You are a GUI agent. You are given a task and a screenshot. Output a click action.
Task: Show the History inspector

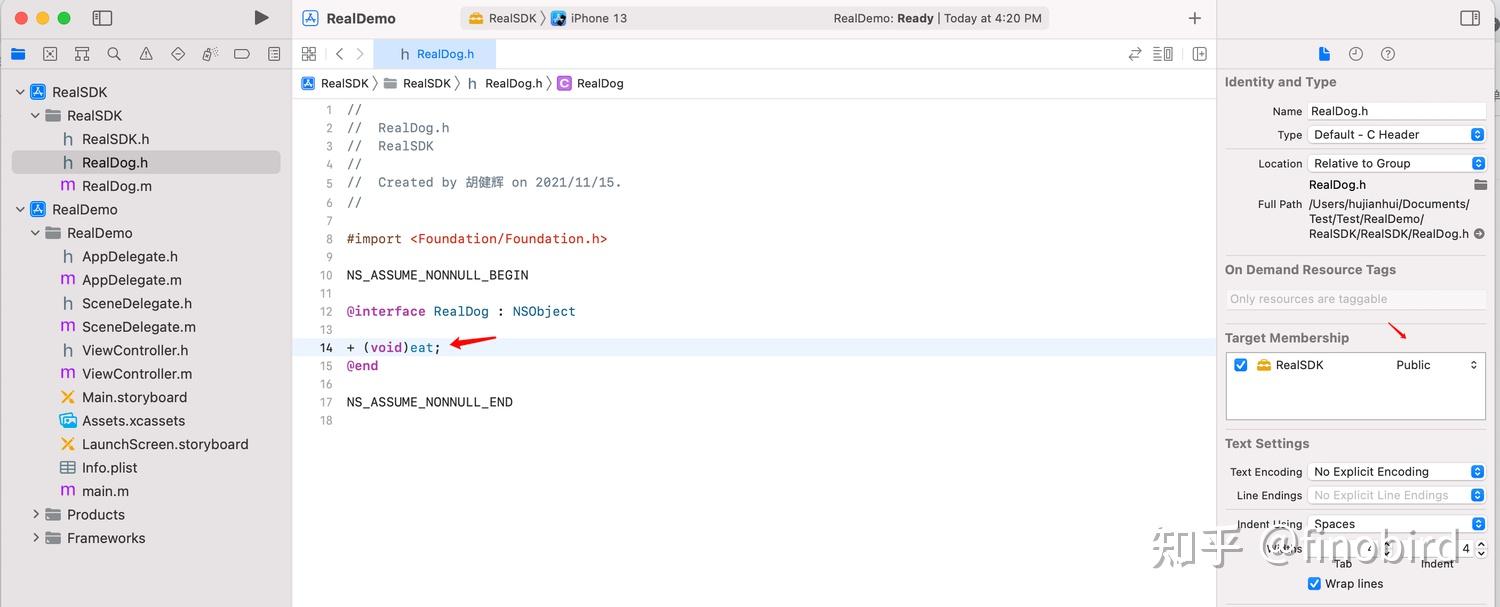1356,54
